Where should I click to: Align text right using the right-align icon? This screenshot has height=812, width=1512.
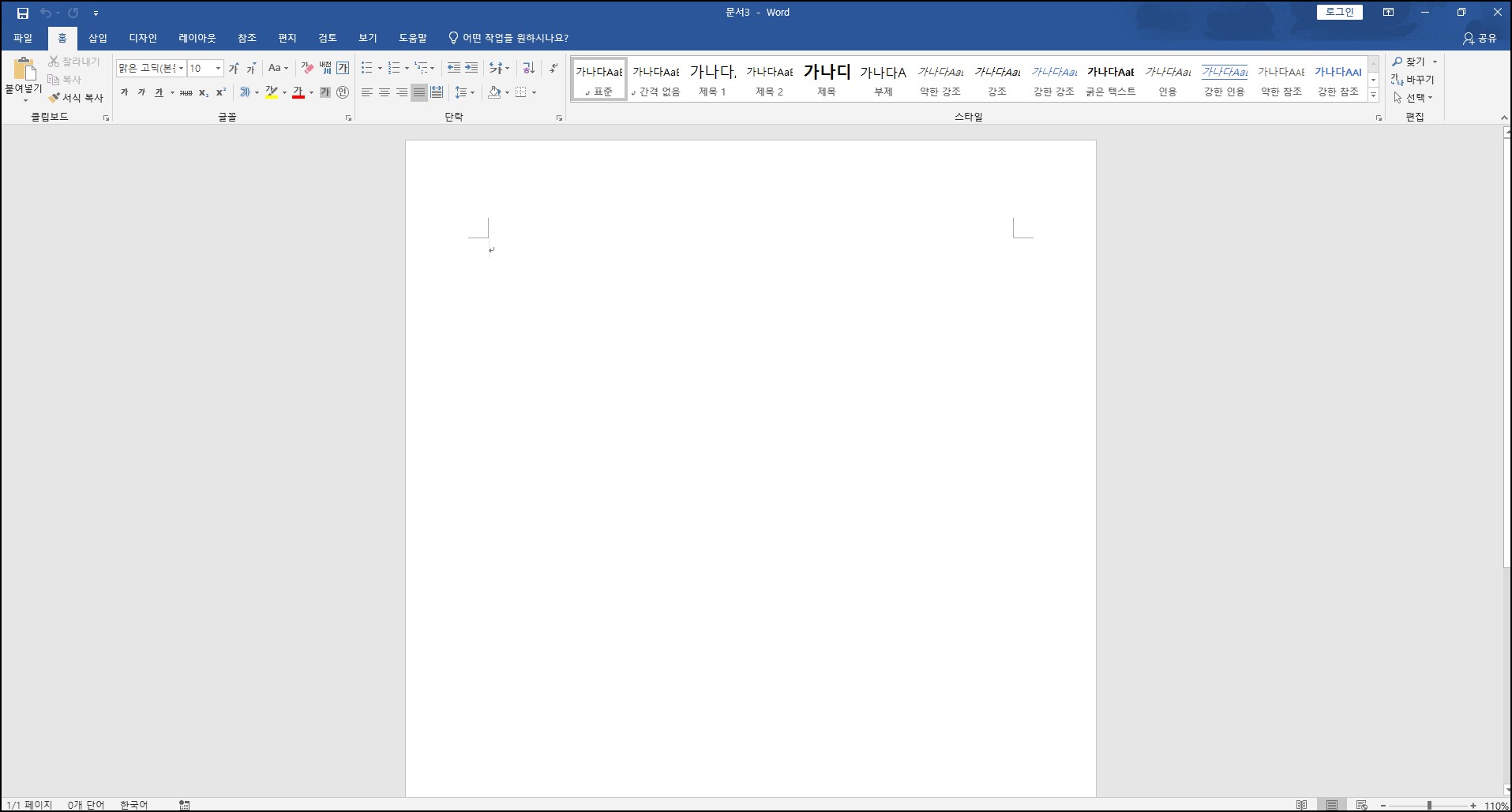(x=402, y=92)
